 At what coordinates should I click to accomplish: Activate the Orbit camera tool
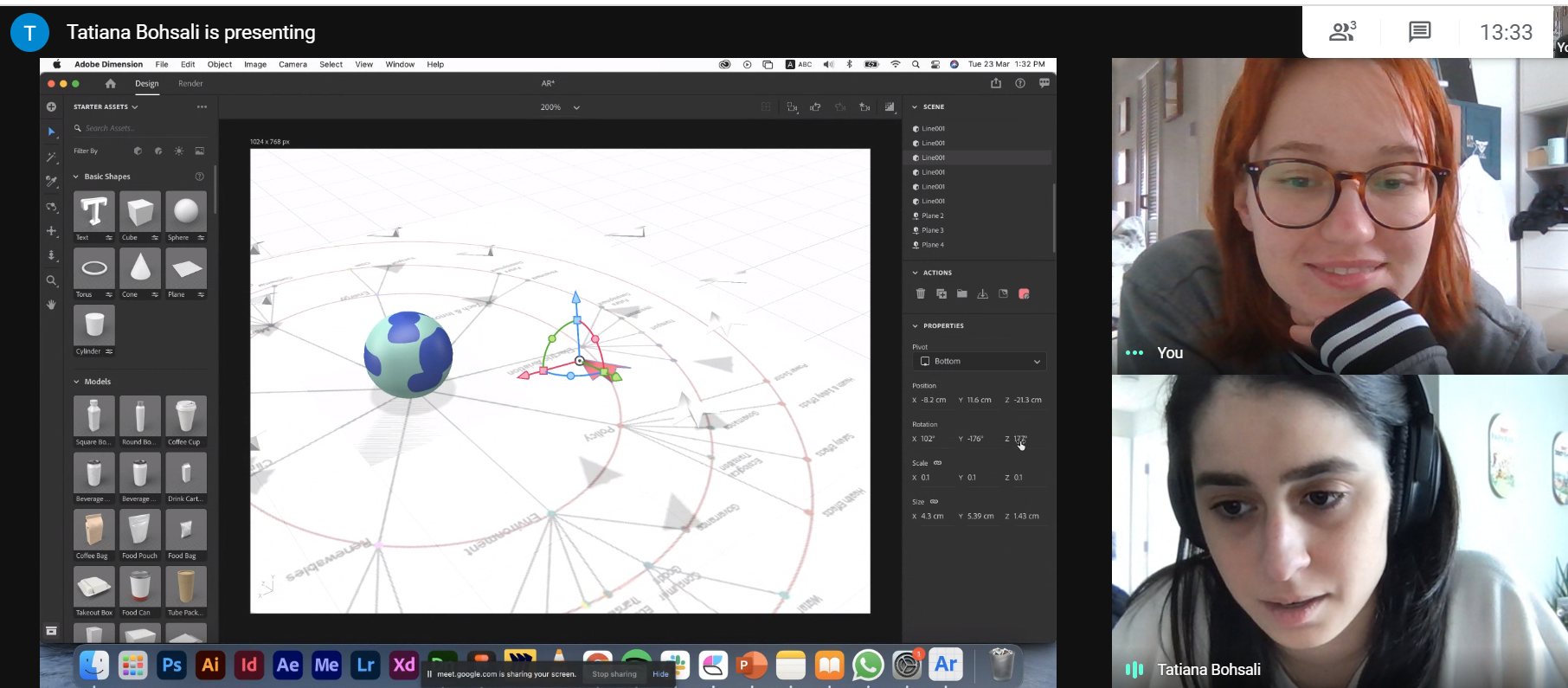pos(51,207)
